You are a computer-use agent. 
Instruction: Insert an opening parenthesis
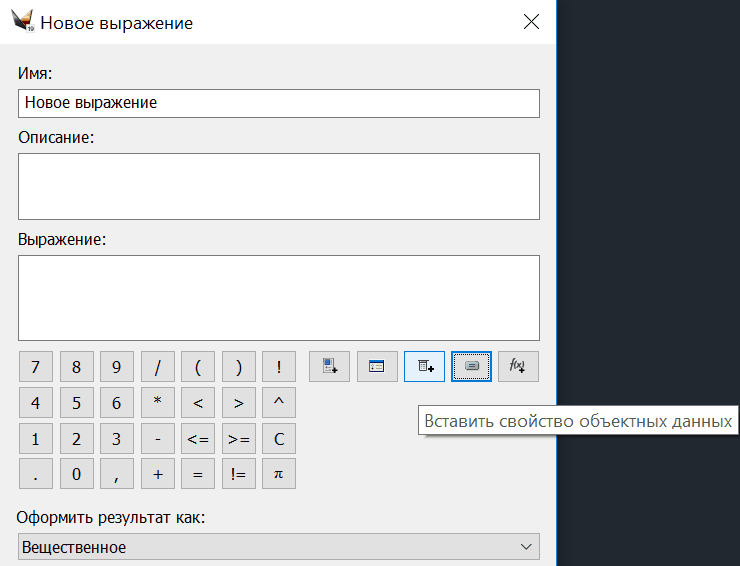(197, 367)
